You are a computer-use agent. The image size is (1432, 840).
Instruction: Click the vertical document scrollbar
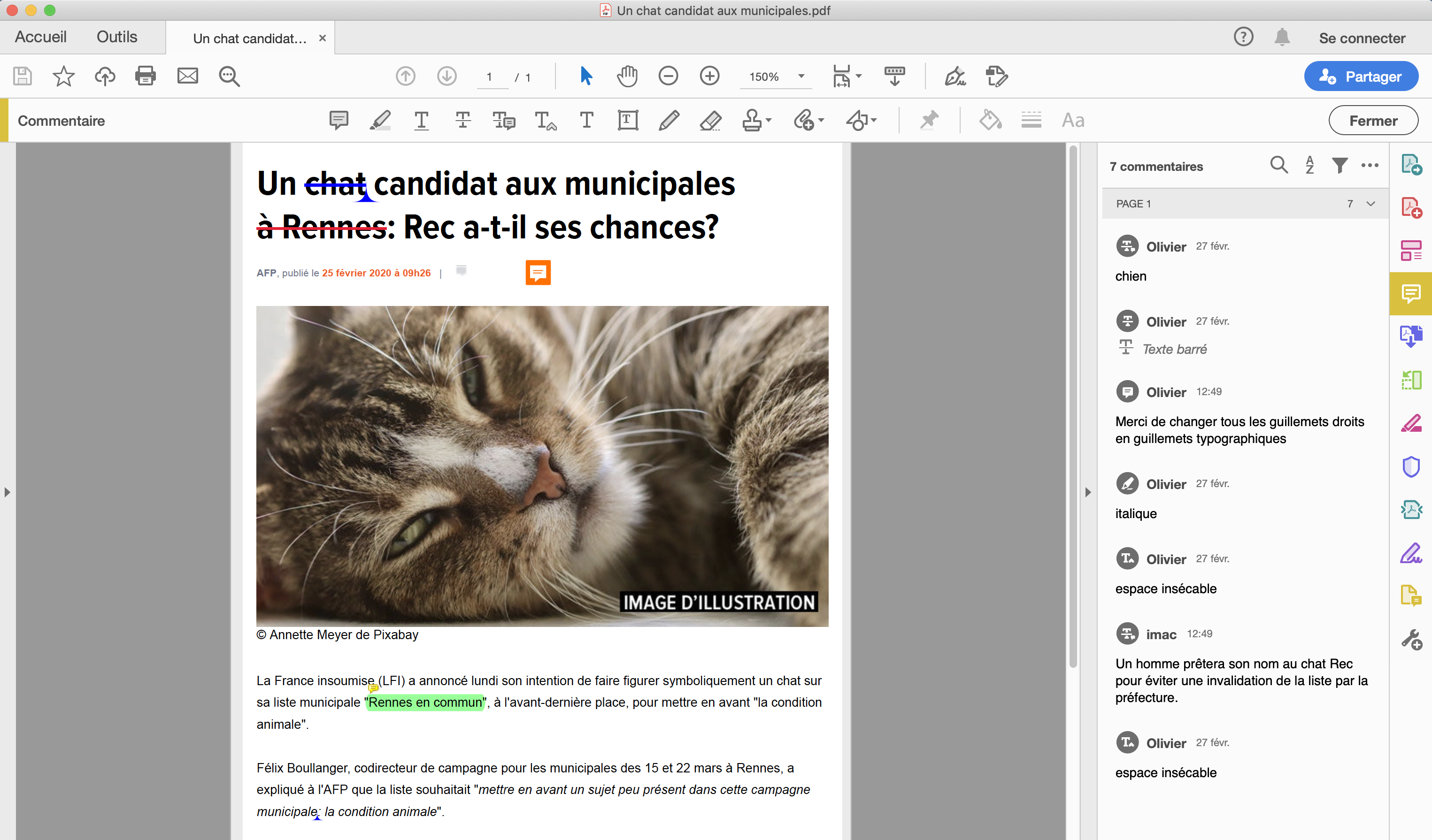click(x=1073, y=407)
